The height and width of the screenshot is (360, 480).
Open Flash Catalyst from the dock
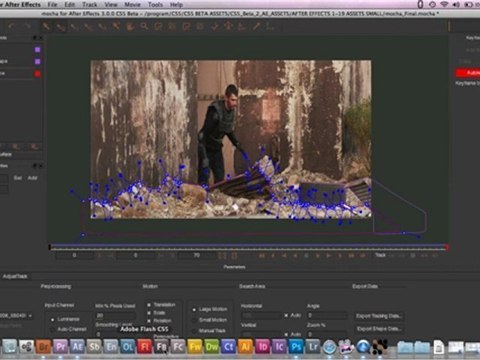point(178,347)
